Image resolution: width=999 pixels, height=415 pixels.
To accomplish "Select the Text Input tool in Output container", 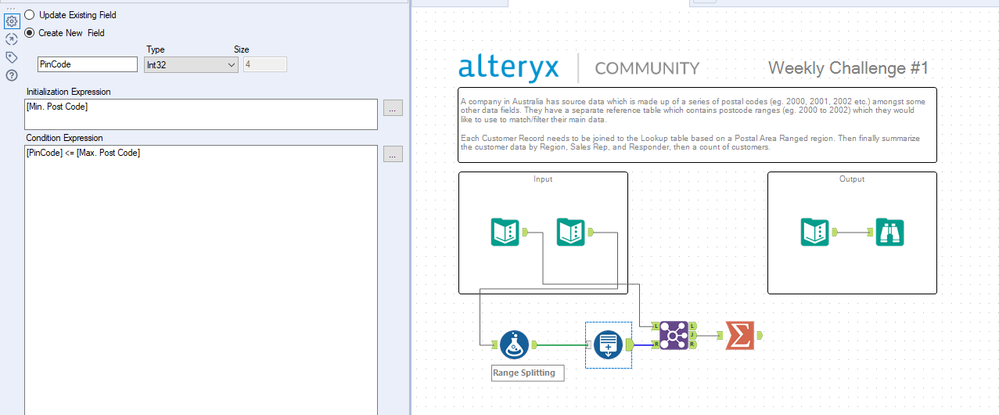I will [x=814, y=231].
